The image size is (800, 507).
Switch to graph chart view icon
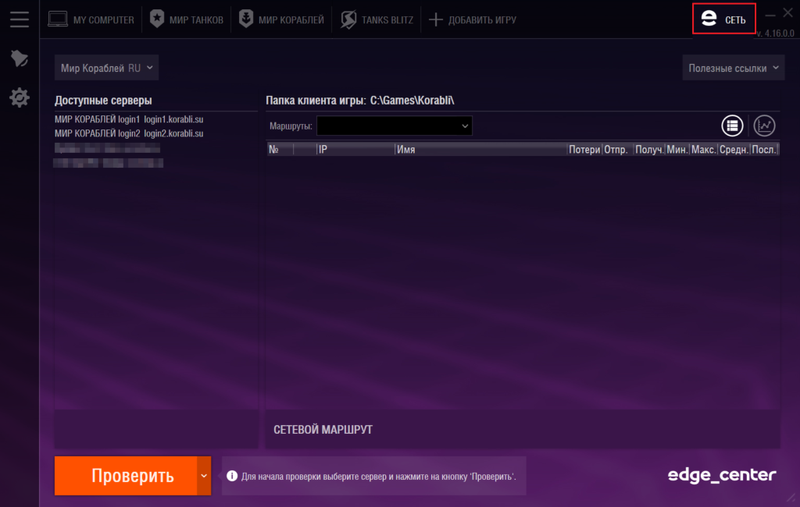pyautogui.click(x=764, y=125)
